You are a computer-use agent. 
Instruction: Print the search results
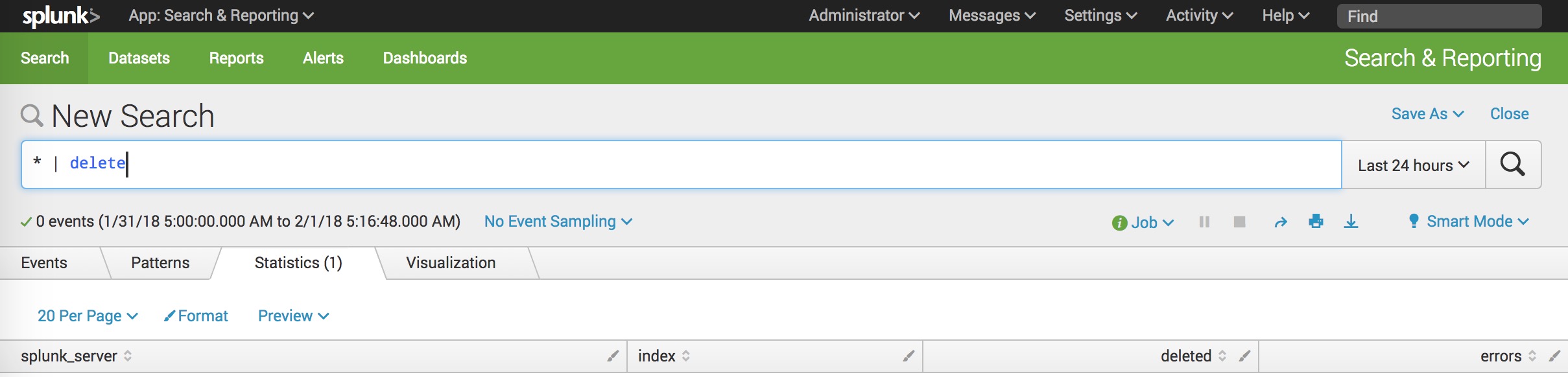(x=1316, y=222)
